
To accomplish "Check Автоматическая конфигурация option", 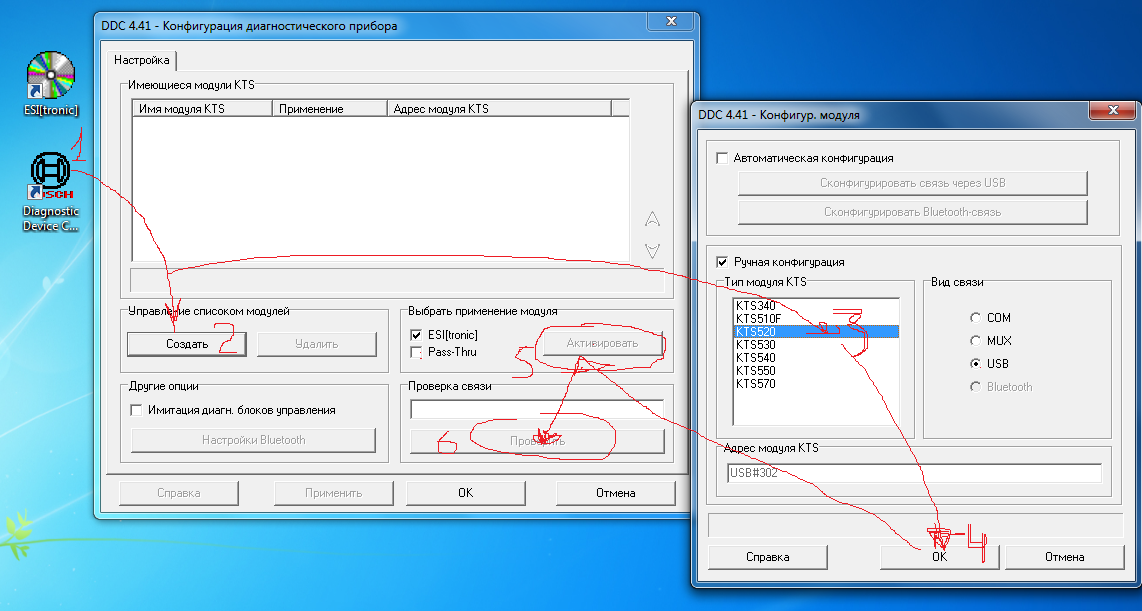I will [x=722, y=158].
